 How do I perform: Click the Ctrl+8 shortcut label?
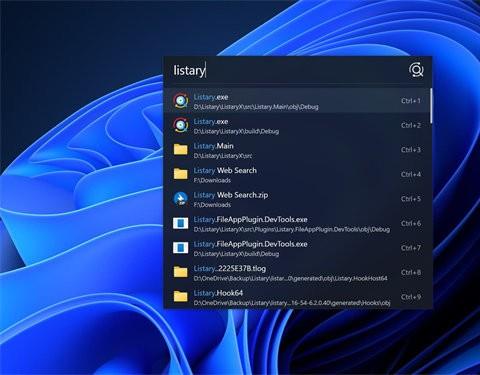coord(411,272)
